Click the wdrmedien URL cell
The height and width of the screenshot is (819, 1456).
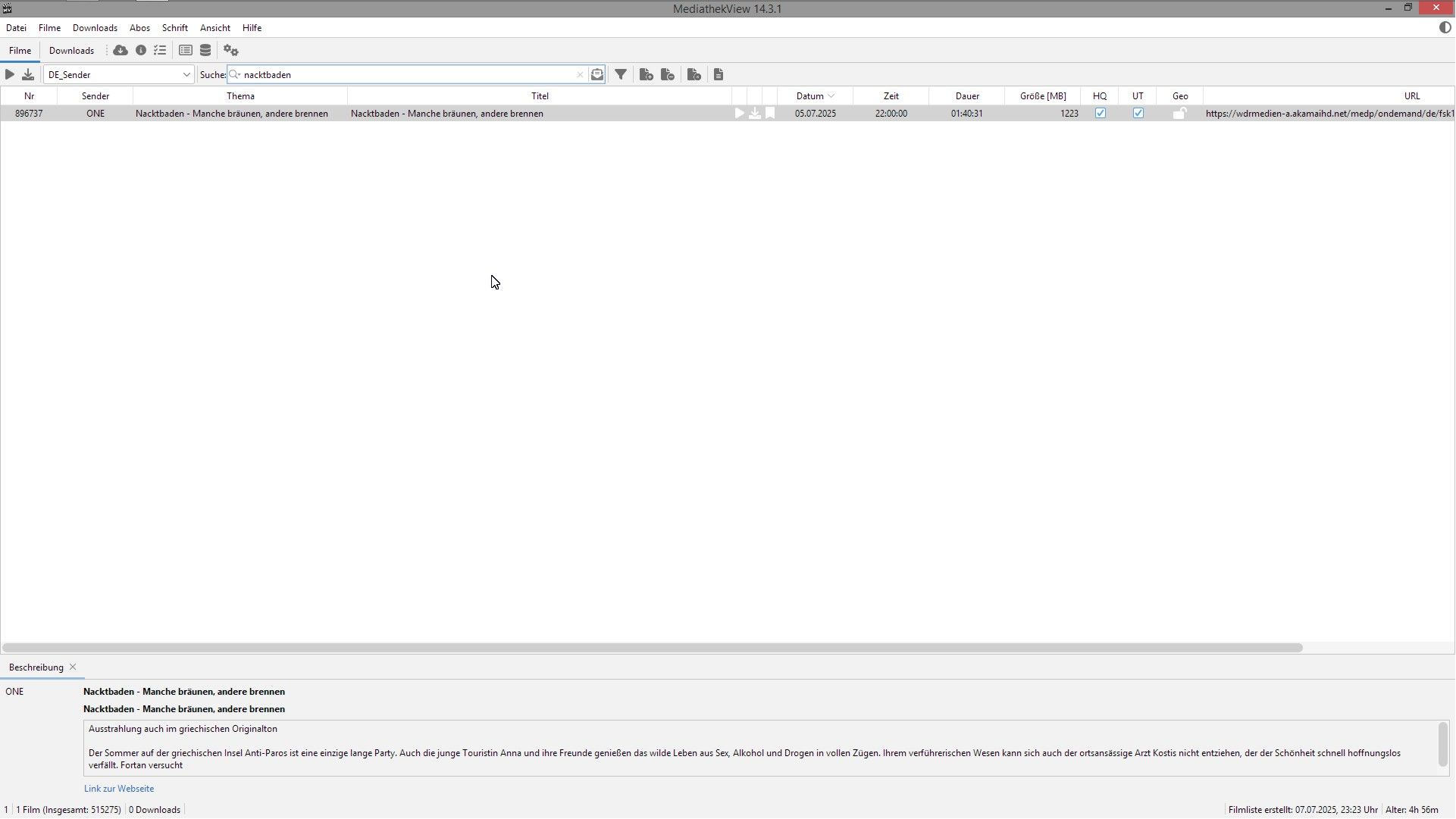(x=1329, y=114)
